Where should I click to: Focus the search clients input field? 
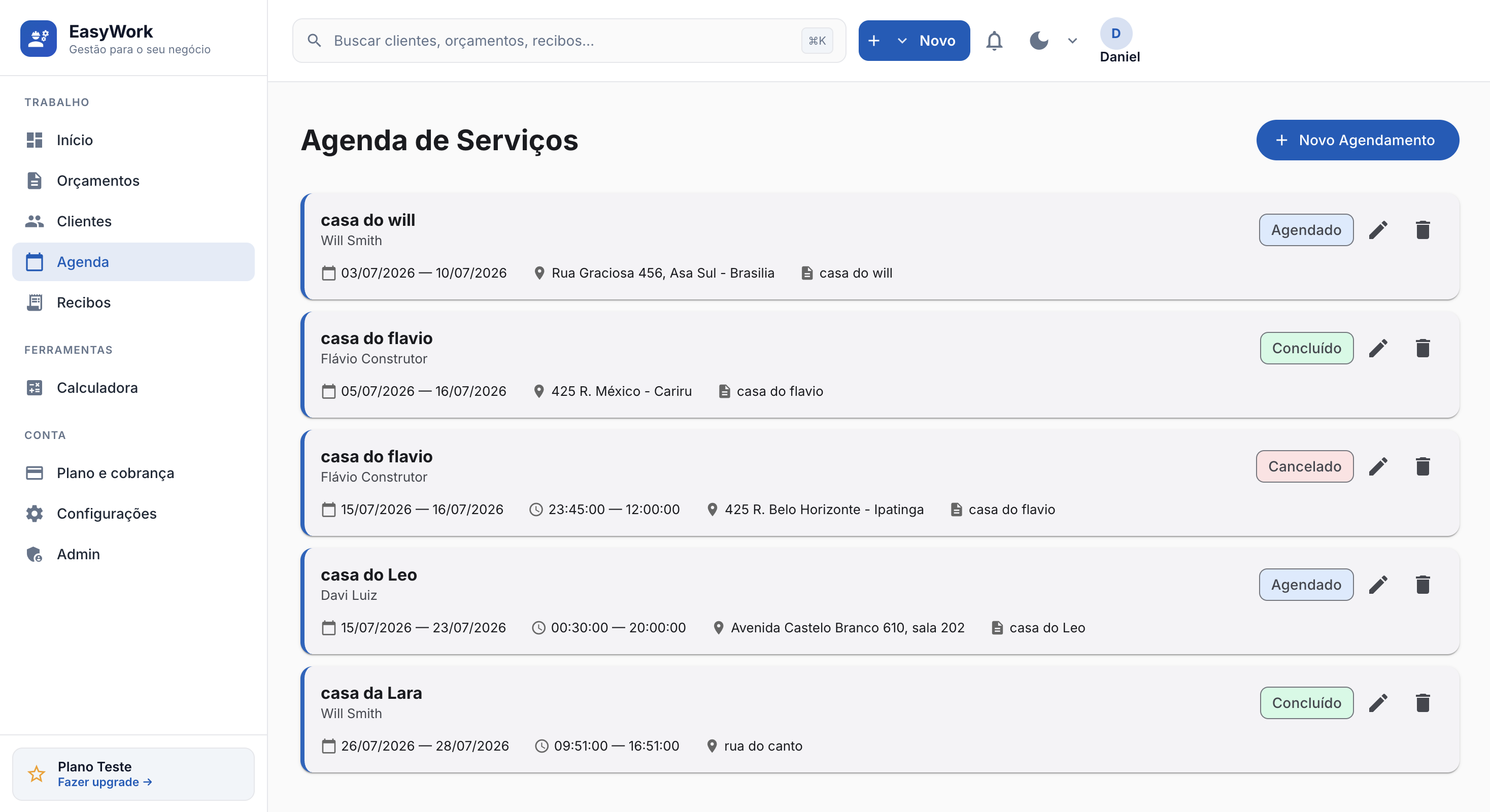[569, 41]
